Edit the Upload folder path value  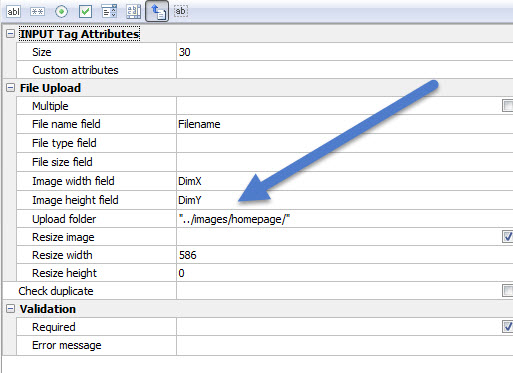[345, 219]
